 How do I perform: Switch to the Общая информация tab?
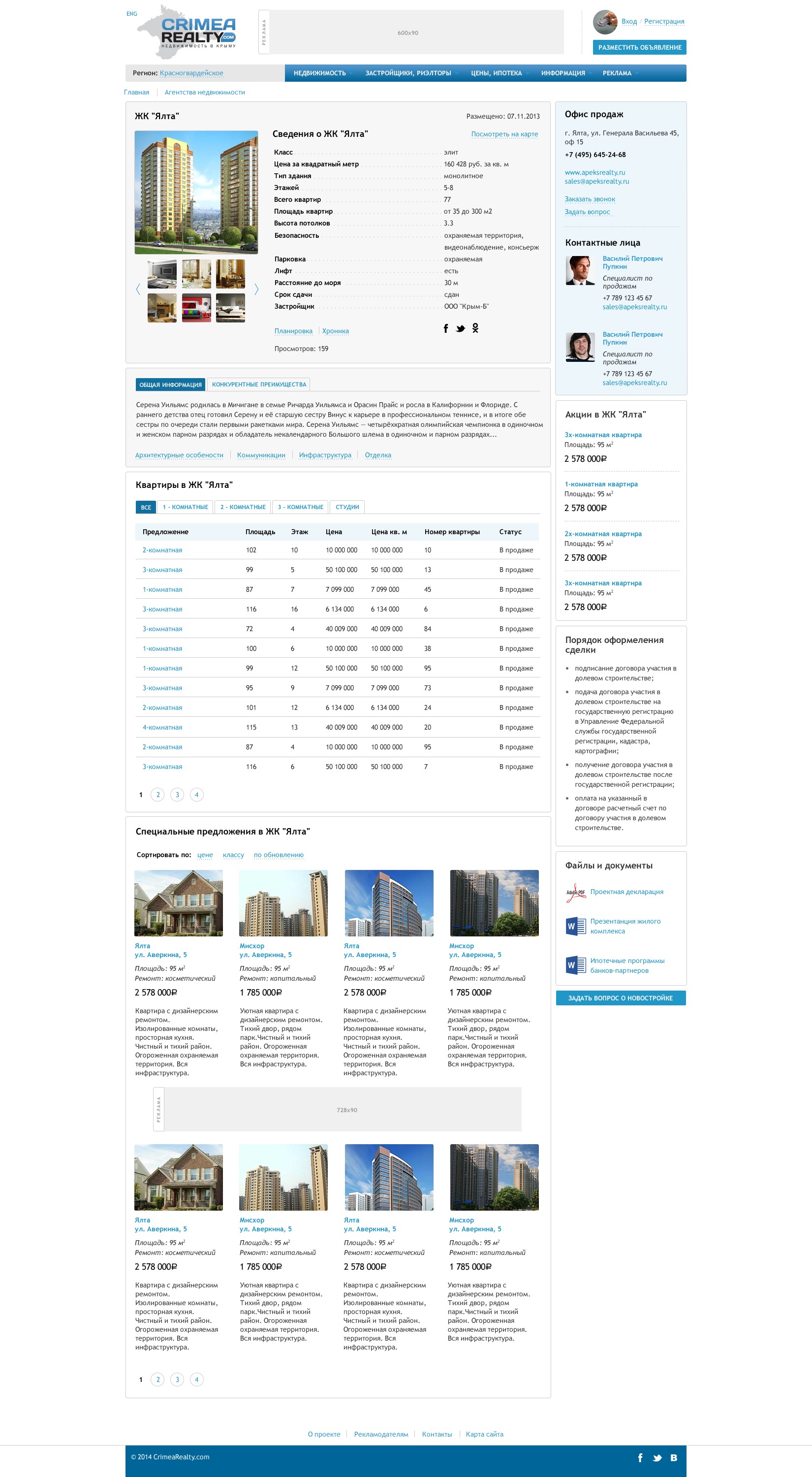tap(170, 385)
